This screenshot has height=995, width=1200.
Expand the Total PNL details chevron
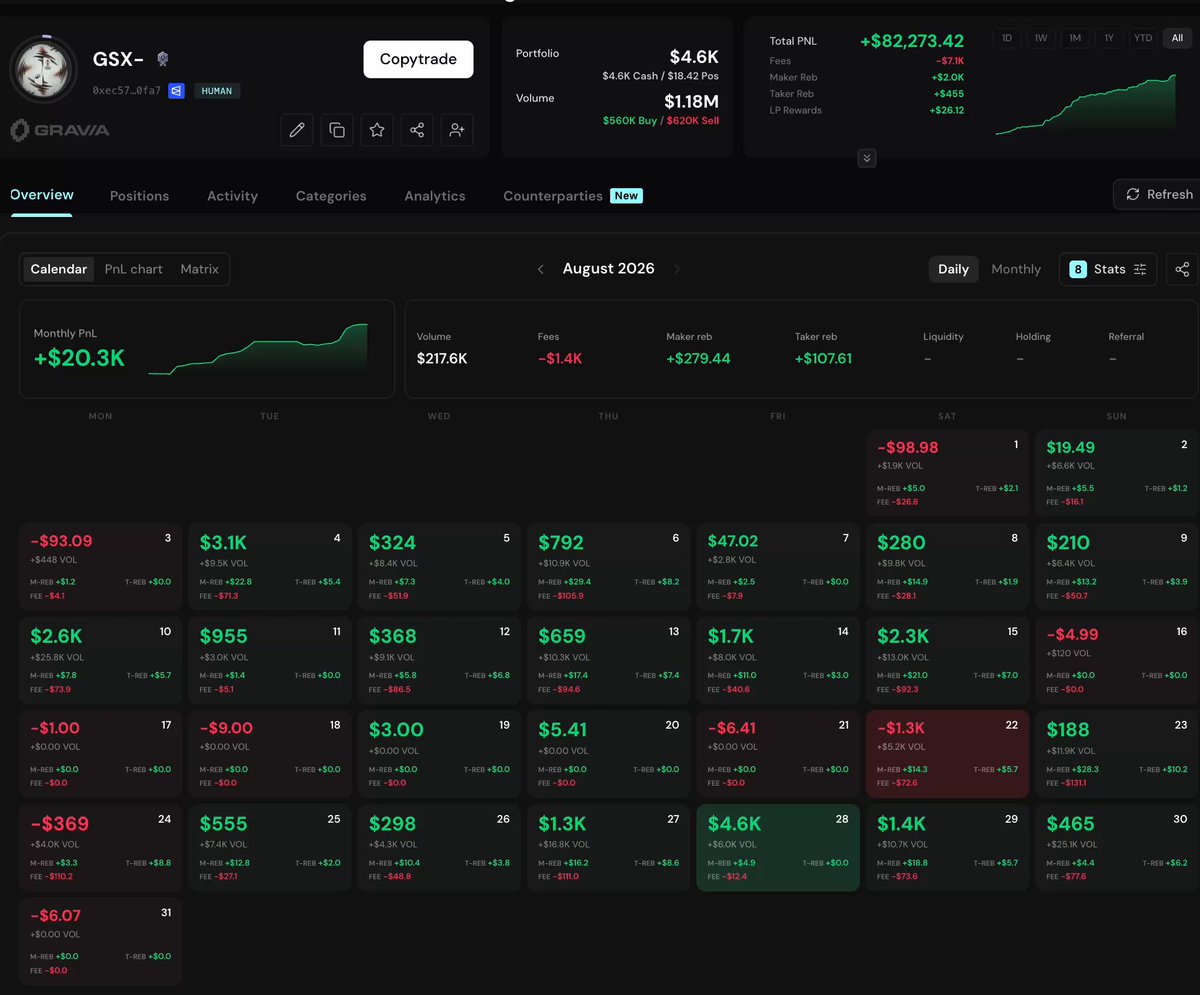[867, 158]
